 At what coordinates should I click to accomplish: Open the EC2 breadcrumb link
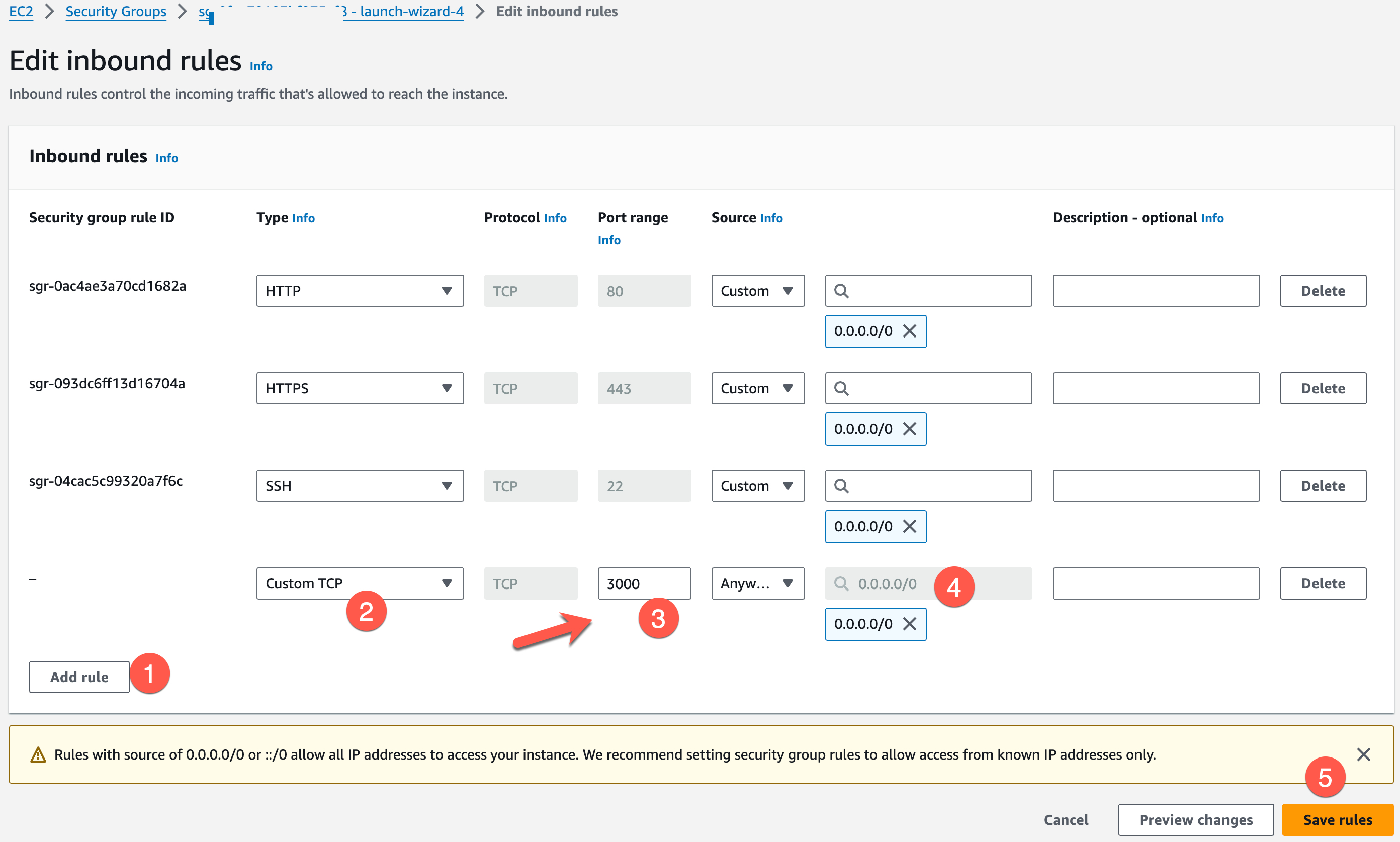coord(21,12)
